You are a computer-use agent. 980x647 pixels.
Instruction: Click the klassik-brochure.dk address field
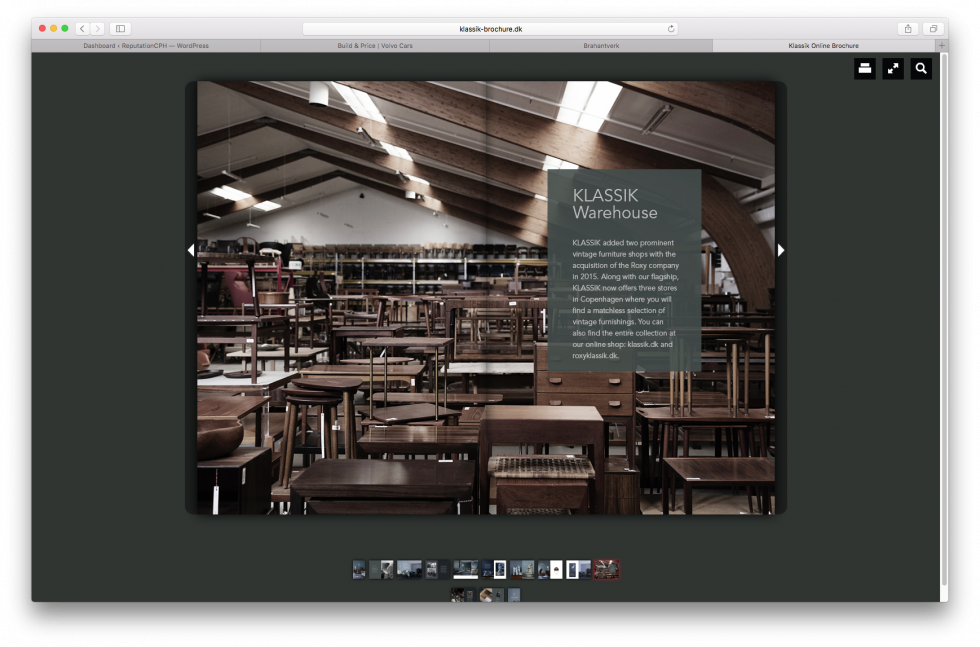tap(490, 29)
